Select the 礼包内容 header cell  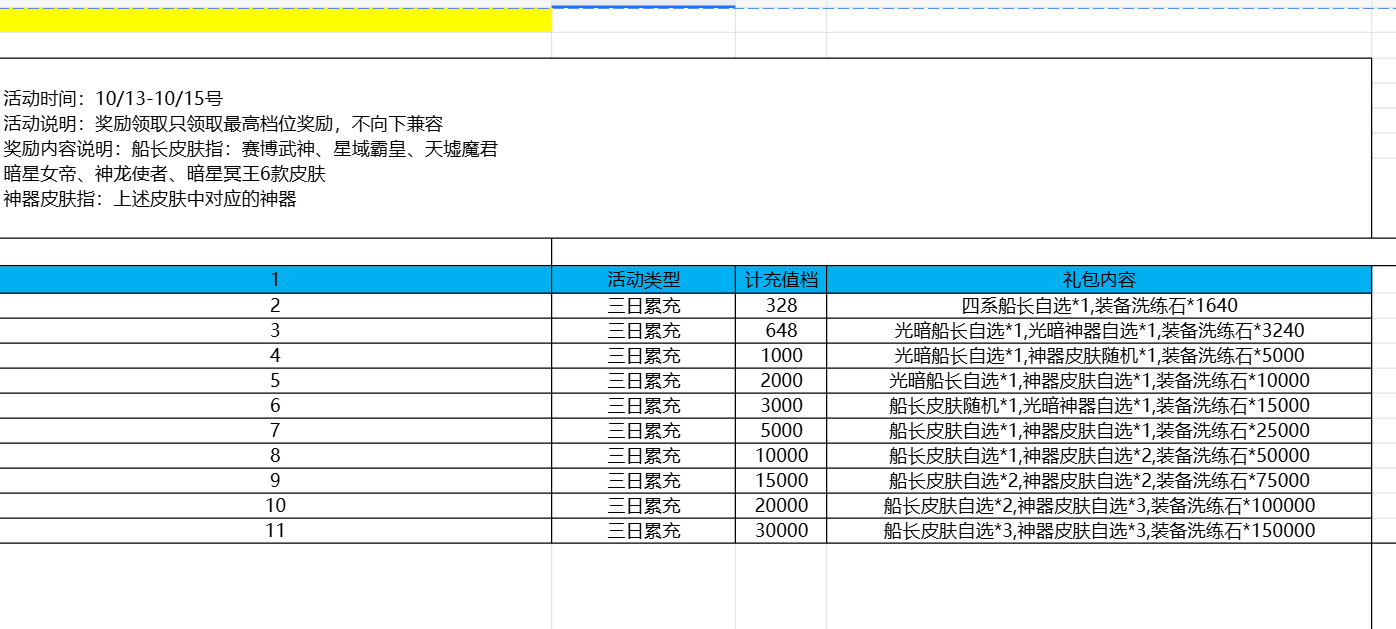tap(1099, 280)
